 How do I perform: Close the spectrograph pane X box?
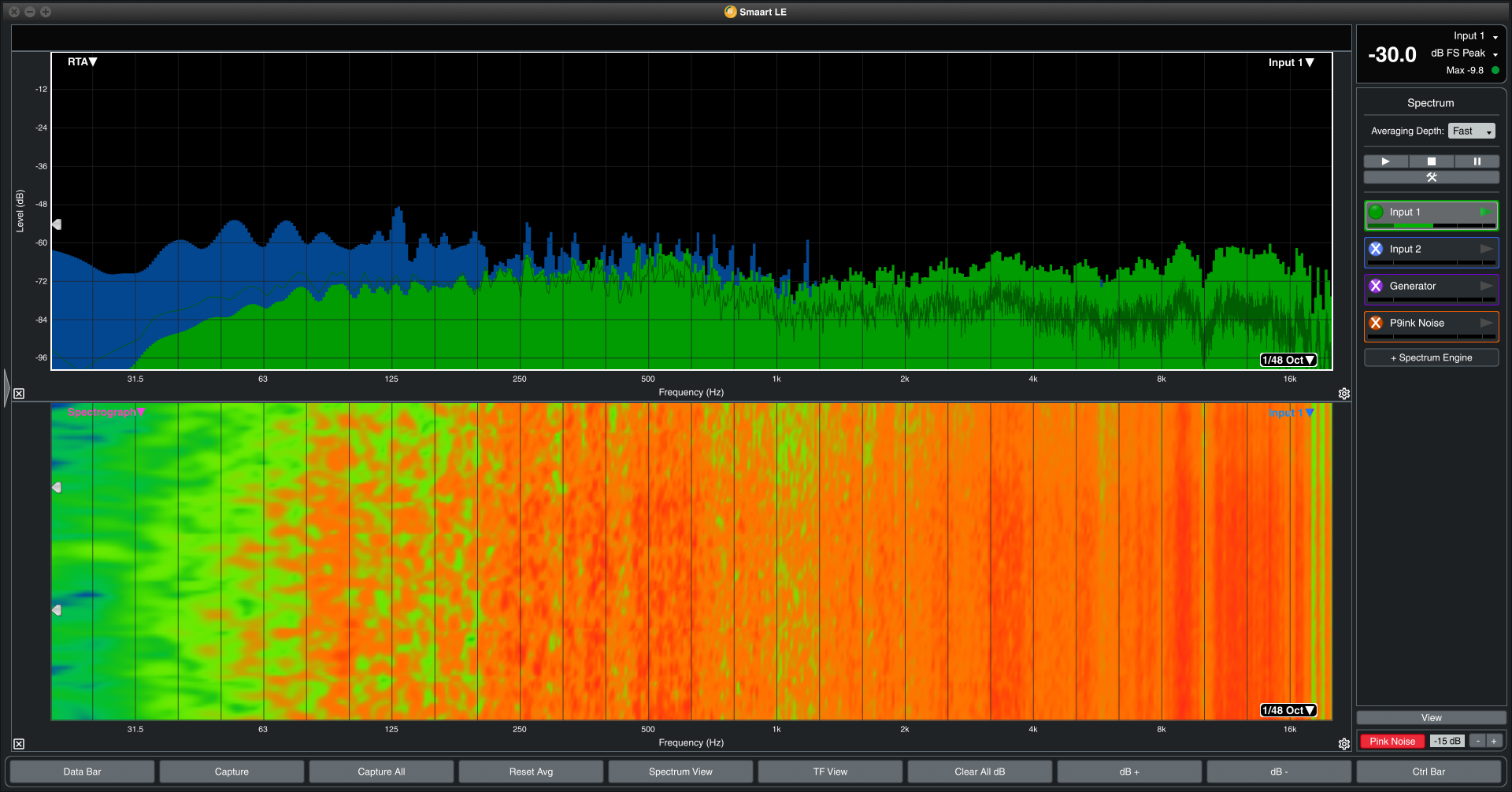click(x=19, y=744)
